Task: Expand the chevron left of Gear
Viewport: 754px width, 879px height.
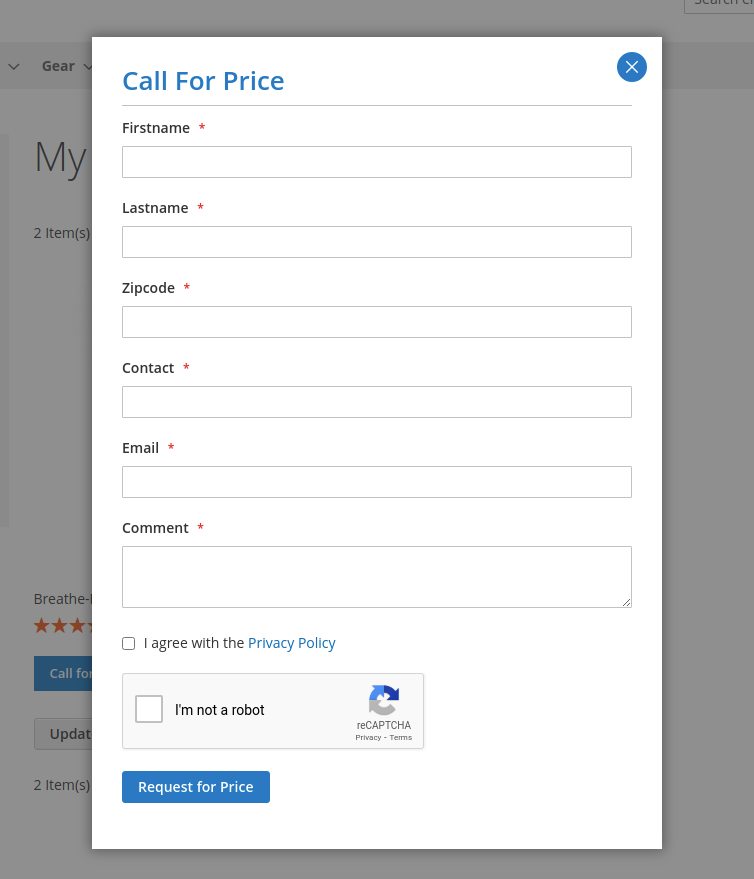Action: [14, 67]
